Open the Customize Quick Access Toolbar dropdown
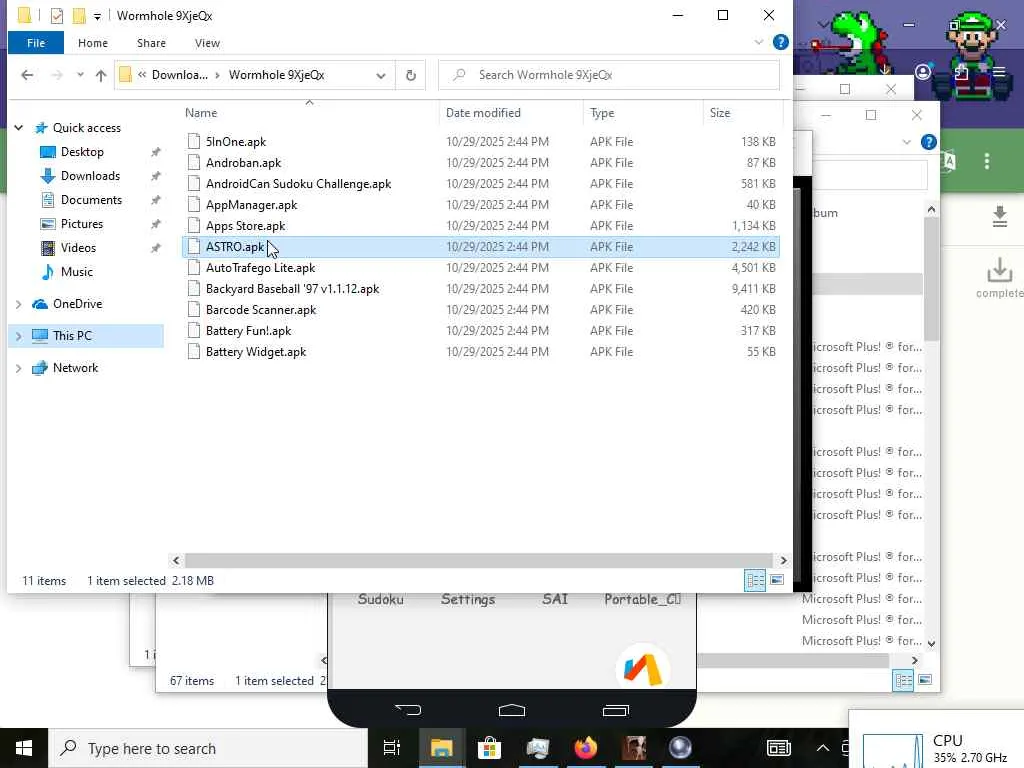Image resolution: width=1024 pixels, height=768 pixels. 97,16
